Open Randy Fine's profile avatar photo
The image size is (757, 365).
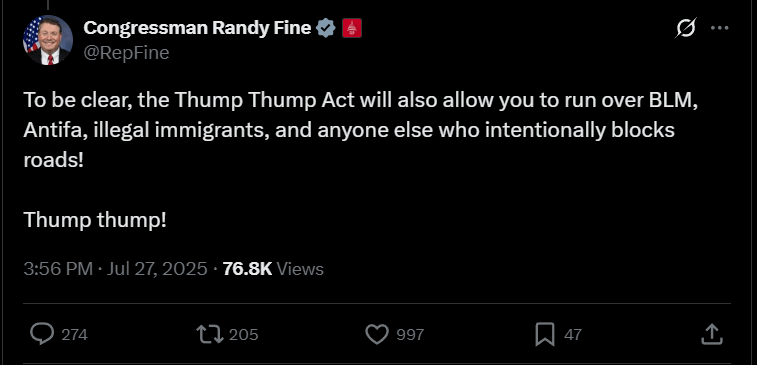click(x=48, y=40)
